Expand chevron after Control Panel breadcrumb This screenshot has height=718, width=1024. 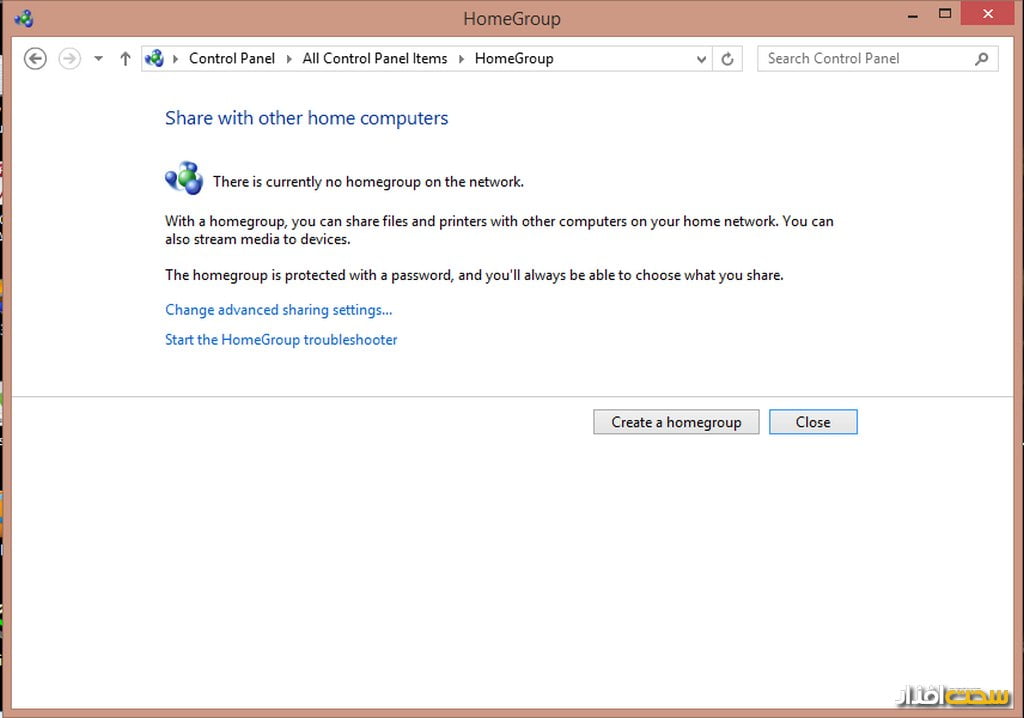click(x=289, y=59)
